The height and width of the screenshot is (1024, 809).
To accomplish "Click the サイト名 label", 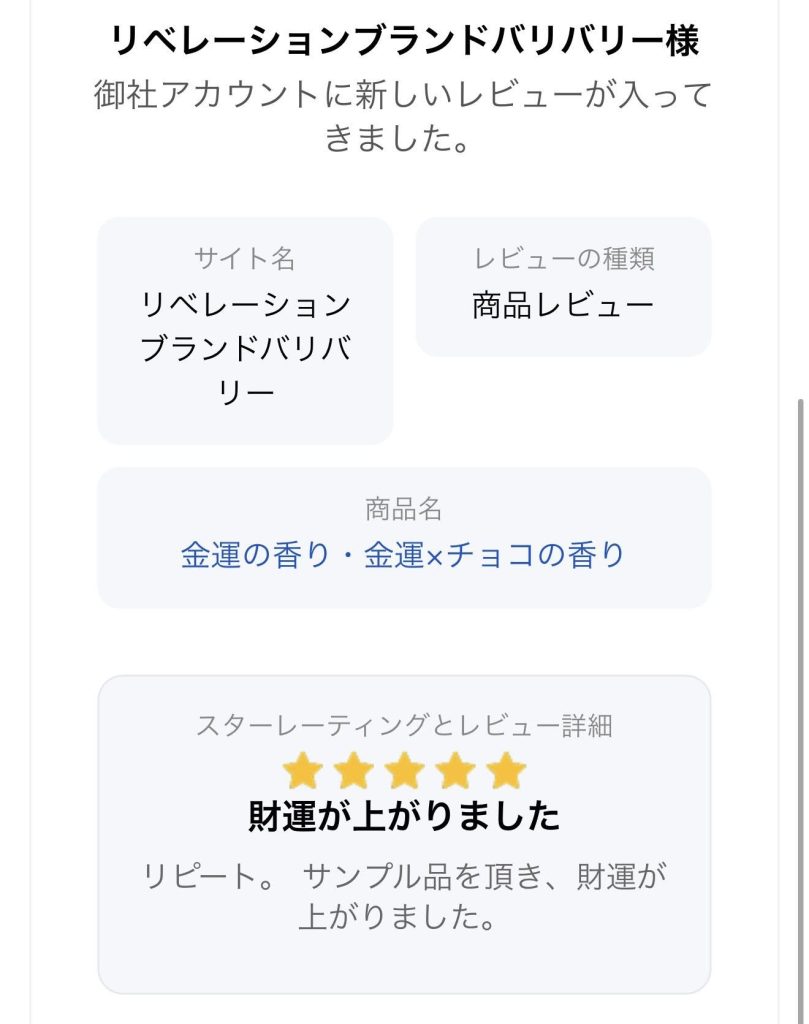I will click(x=245, y=259).
